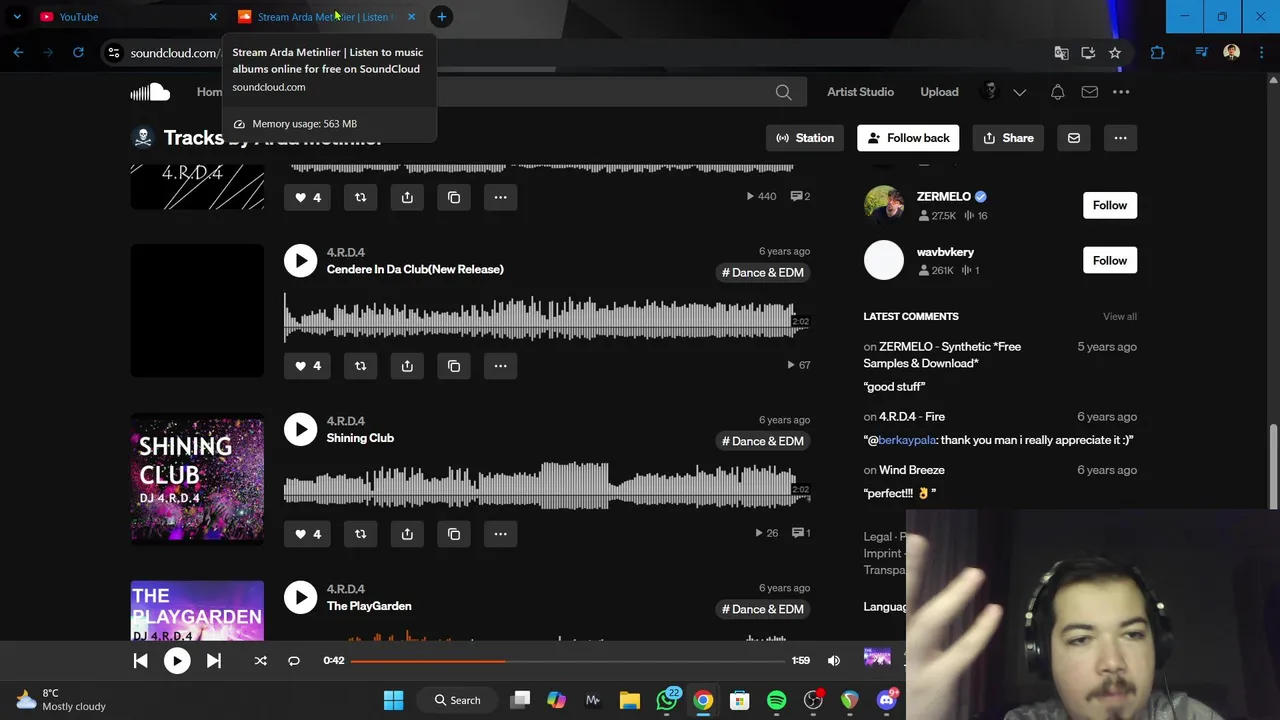Seek within Cendere In Da Club waveform
1280x720 pixels.
547,320
